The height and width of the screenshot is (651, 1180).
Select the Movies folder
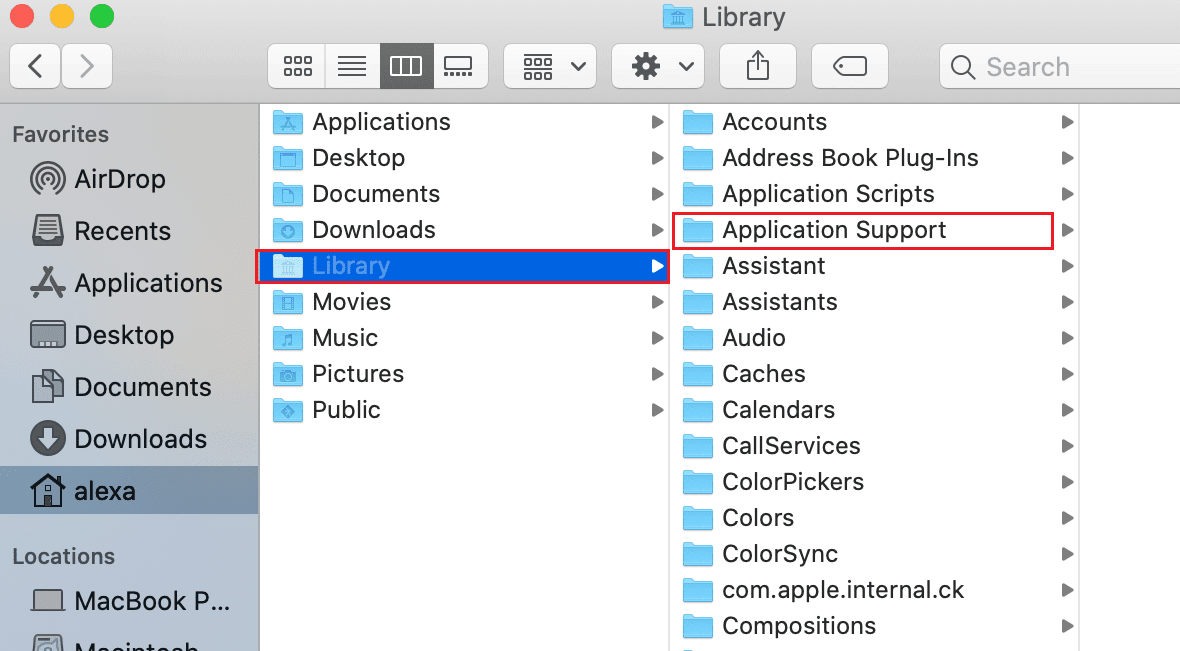coord(464,302)
